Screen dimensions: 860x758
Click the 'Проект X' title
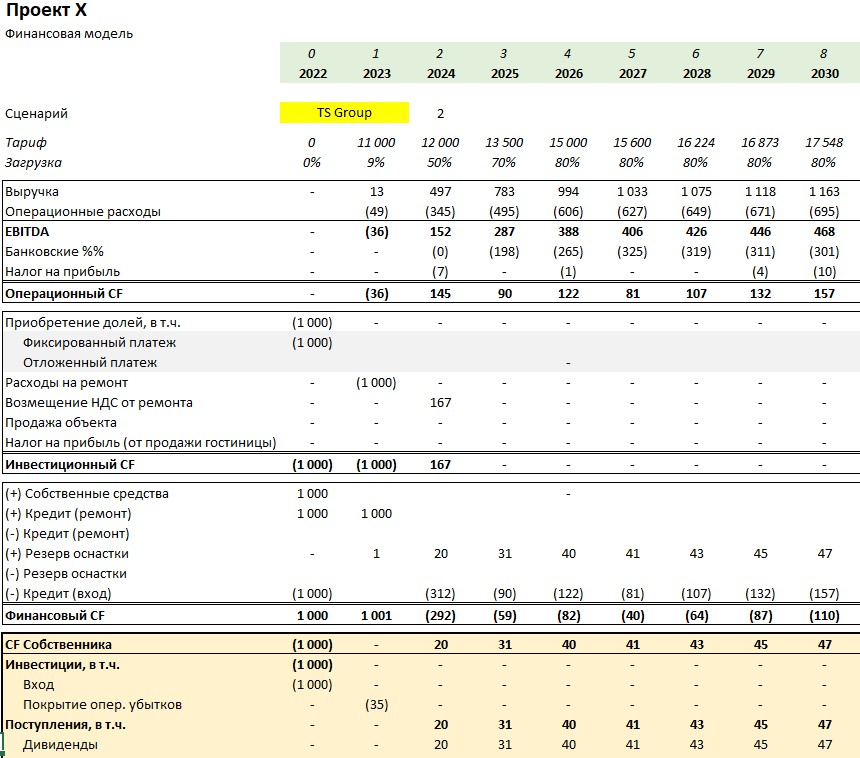point(46,10)
